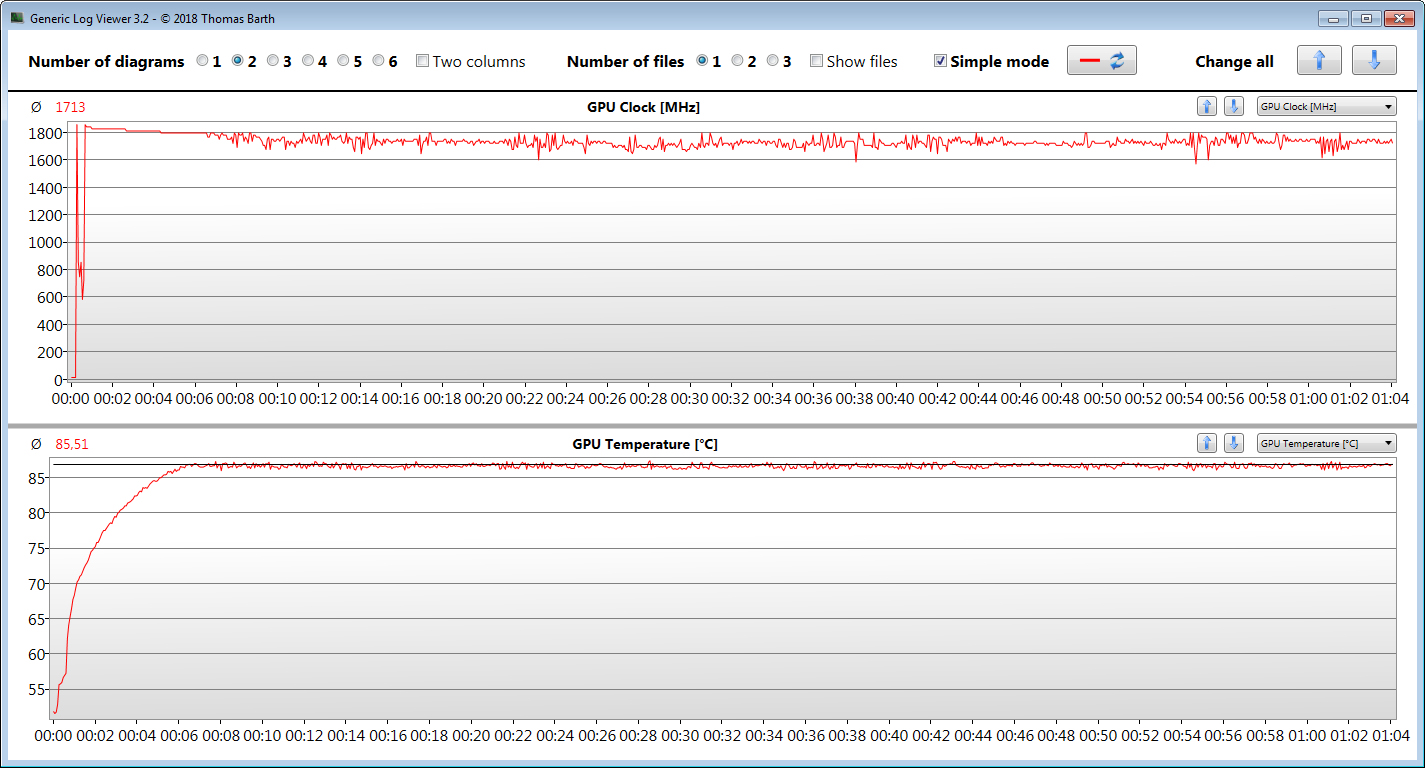Select 1 for Number of diagrams
This screenshot has width=1425, height=768.
[203, 61]
